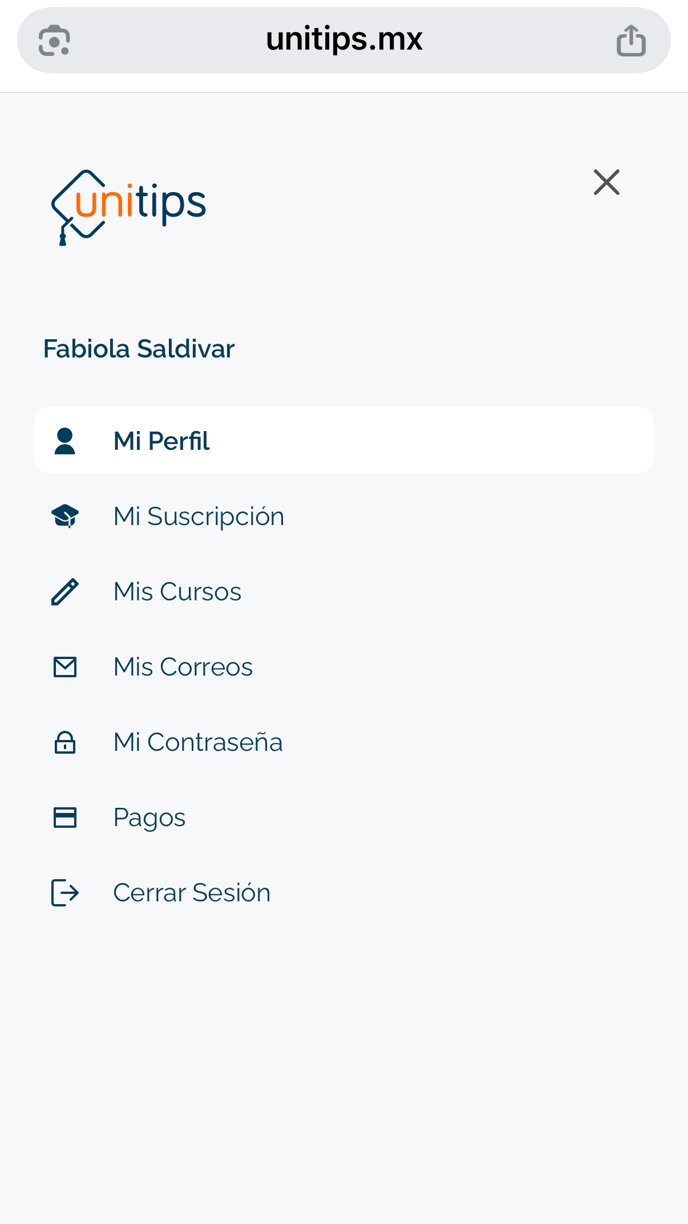
Task: Click the pencil icon for Mis Cursos
Action: pos(65,592)
